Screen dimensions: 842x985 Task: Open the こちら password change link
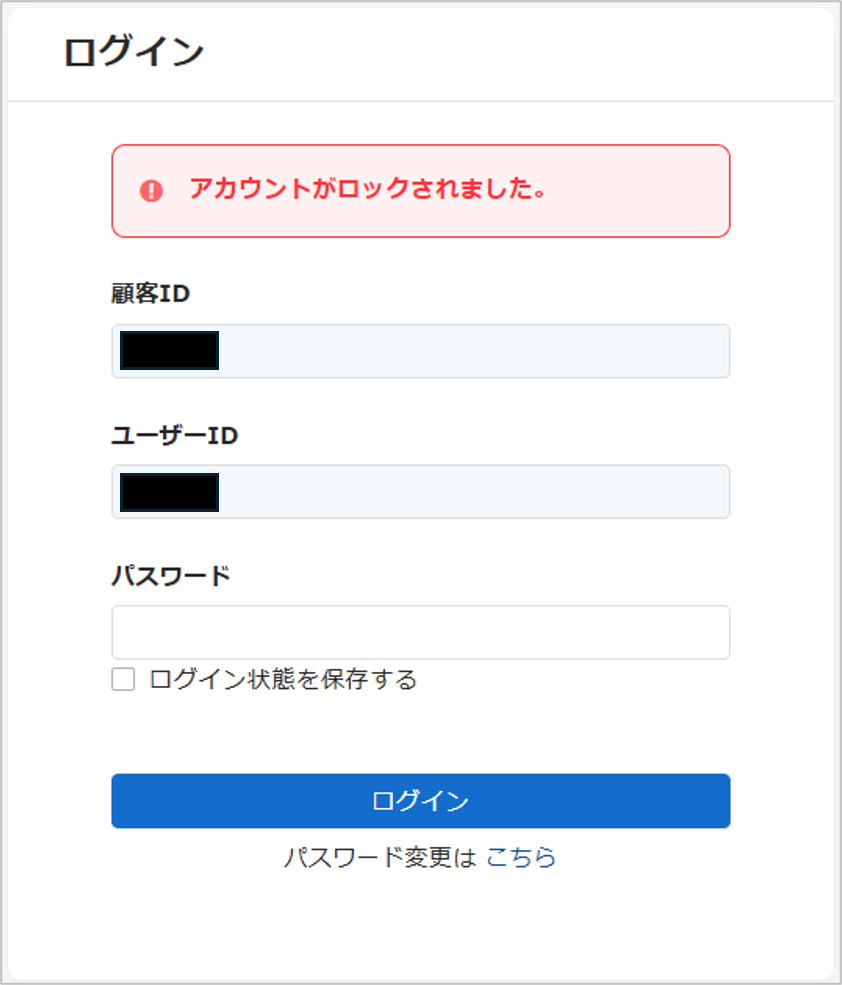(x=522, y=857)
